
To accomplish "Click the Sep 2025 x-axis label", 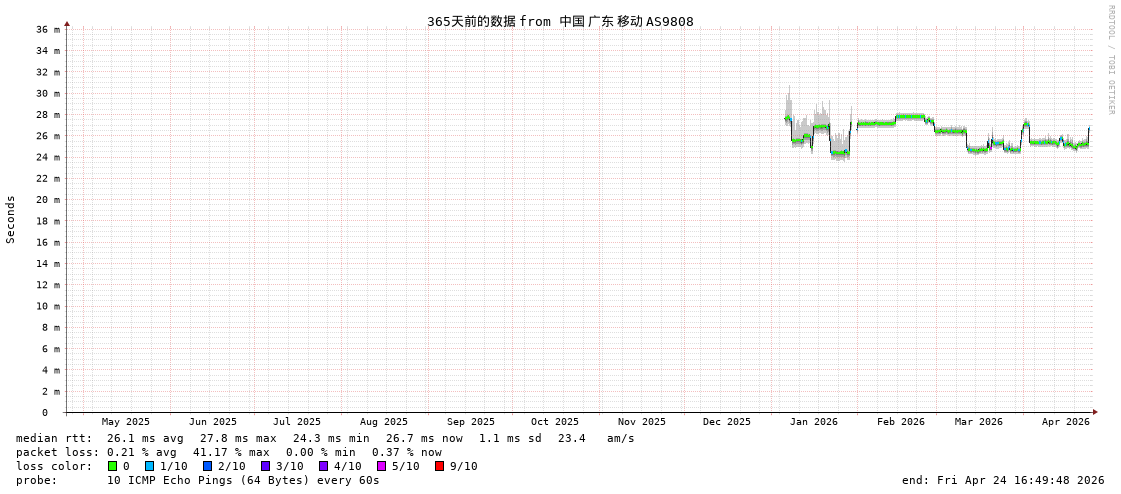I will 470,422.
